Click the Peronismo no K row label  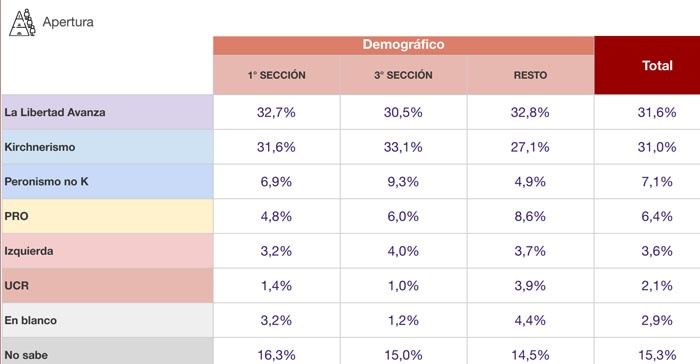[x=108, y=181]
